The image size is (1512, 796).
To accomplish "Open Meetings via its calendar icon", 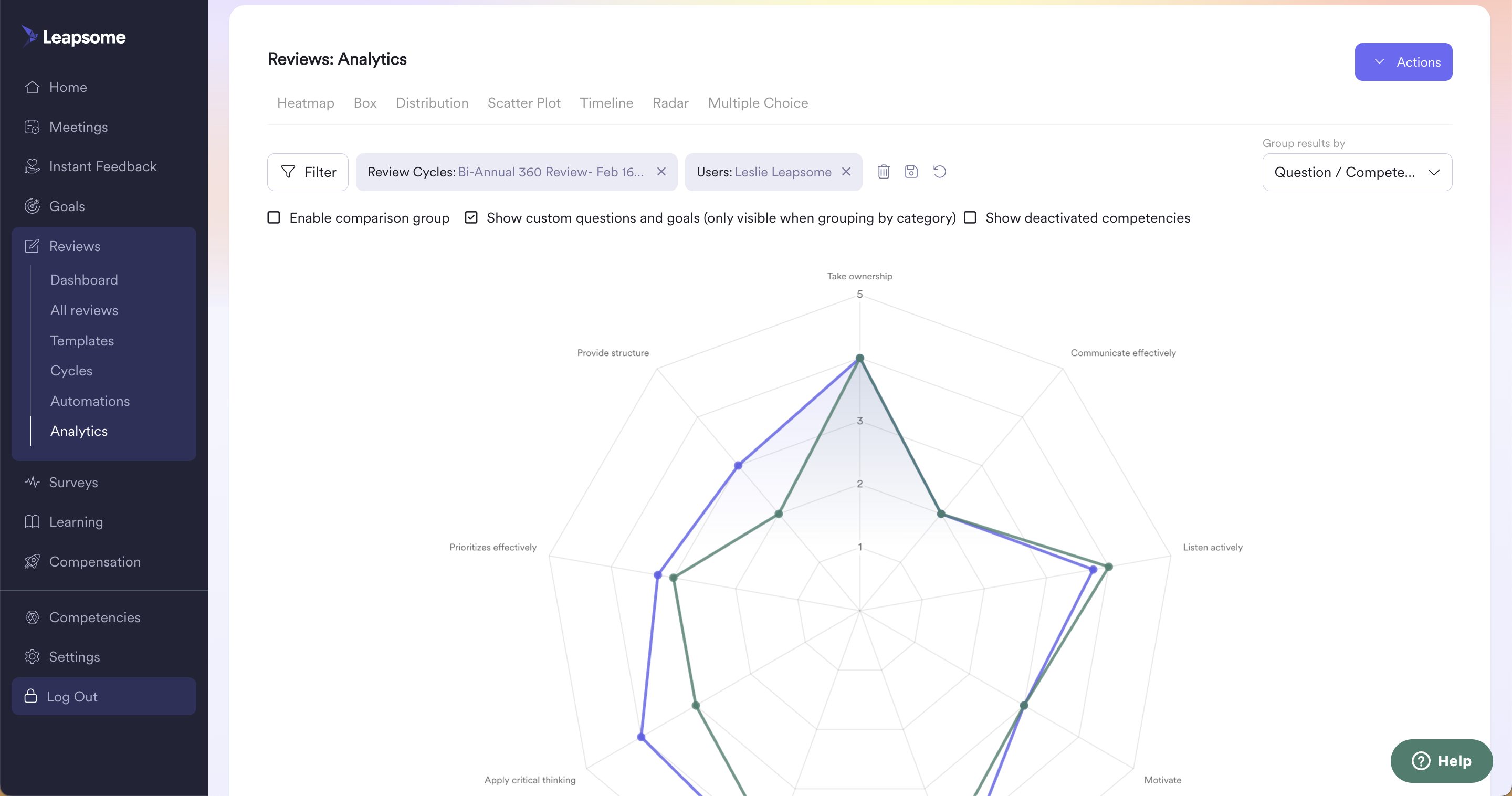I will pyautogui.click(x=32, y=127).
